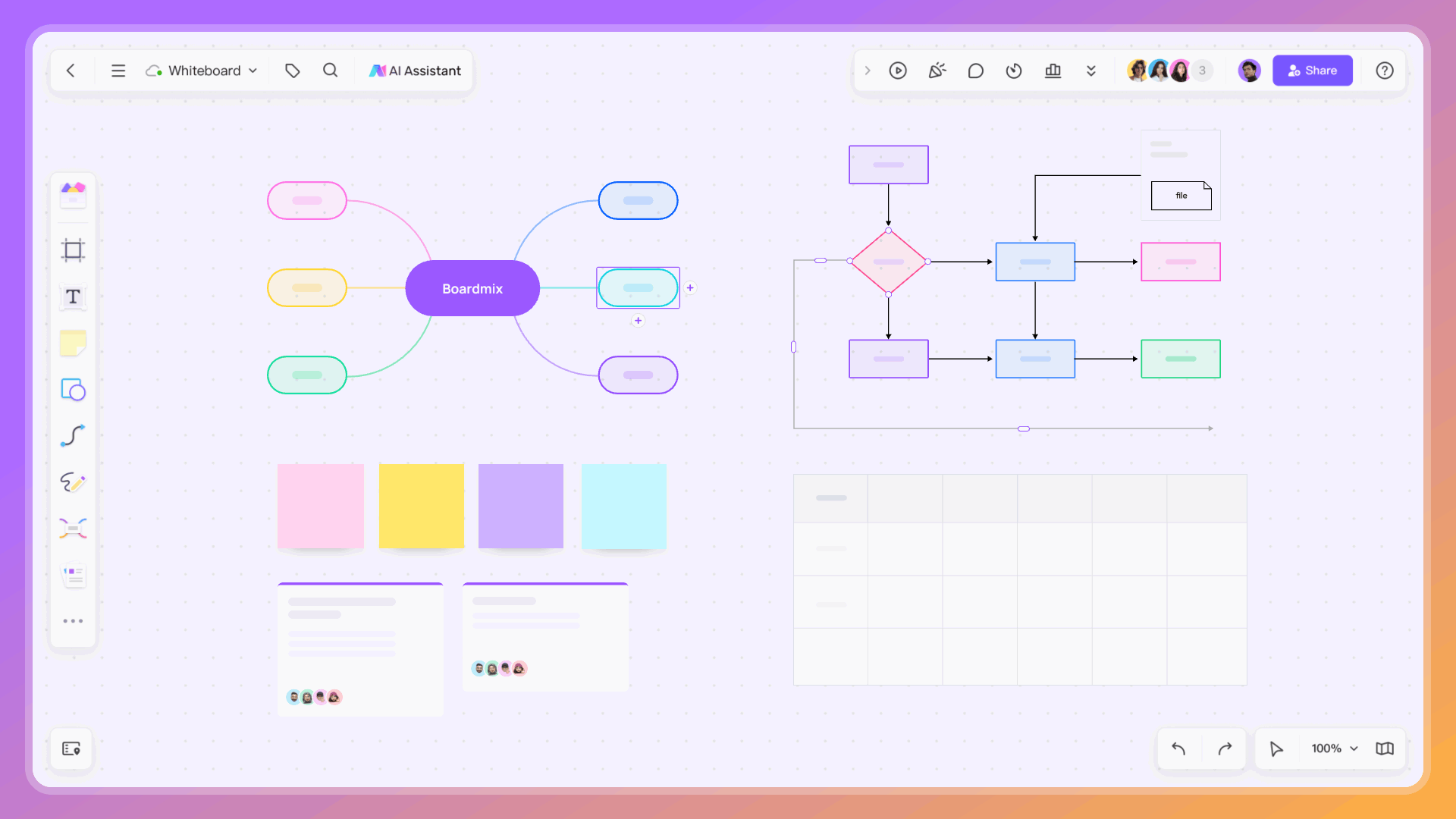Open the timer tool

[1014, 71]
